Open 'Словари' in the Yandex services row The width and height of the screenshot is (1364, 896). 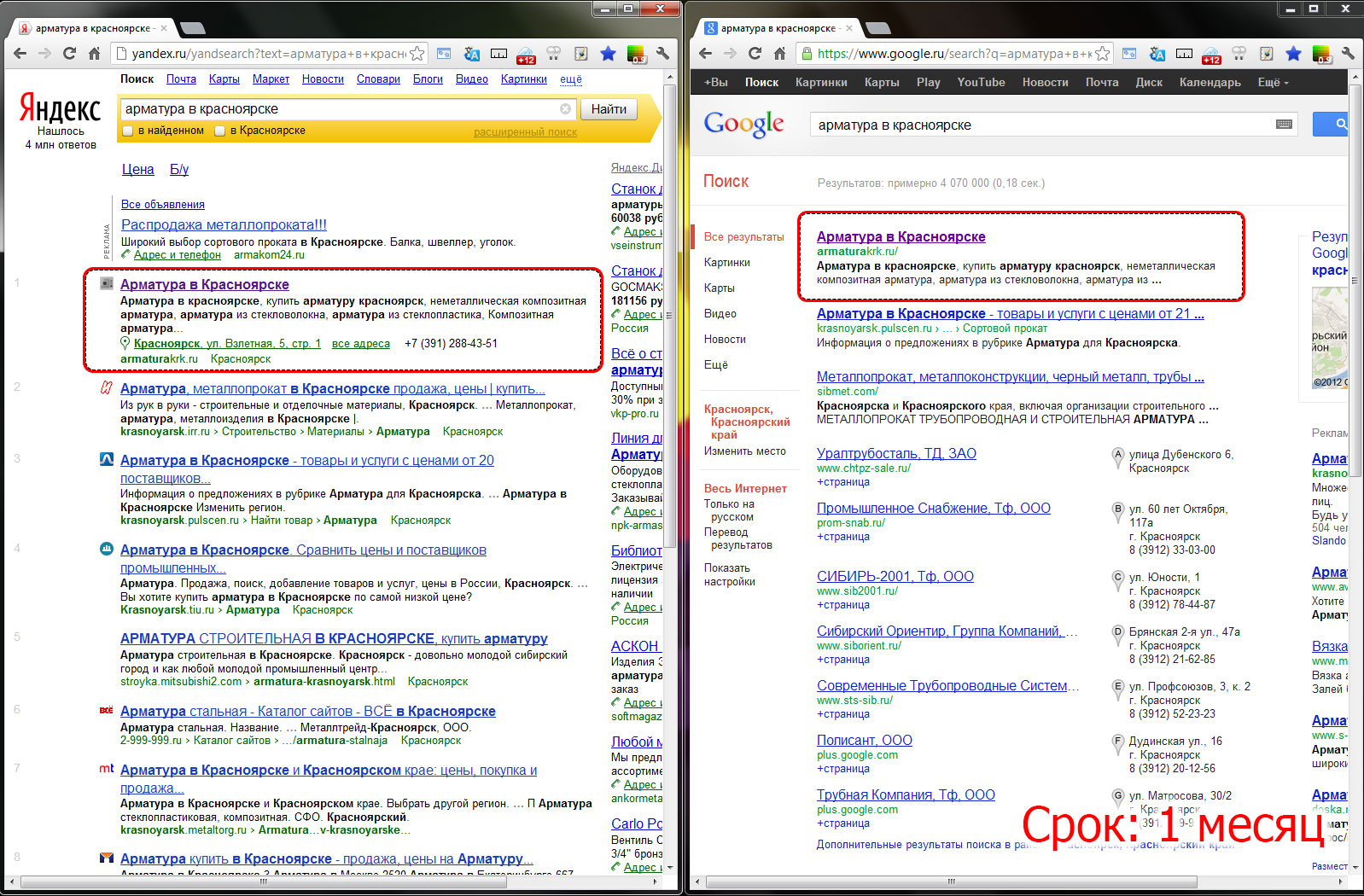coord(378,79)
